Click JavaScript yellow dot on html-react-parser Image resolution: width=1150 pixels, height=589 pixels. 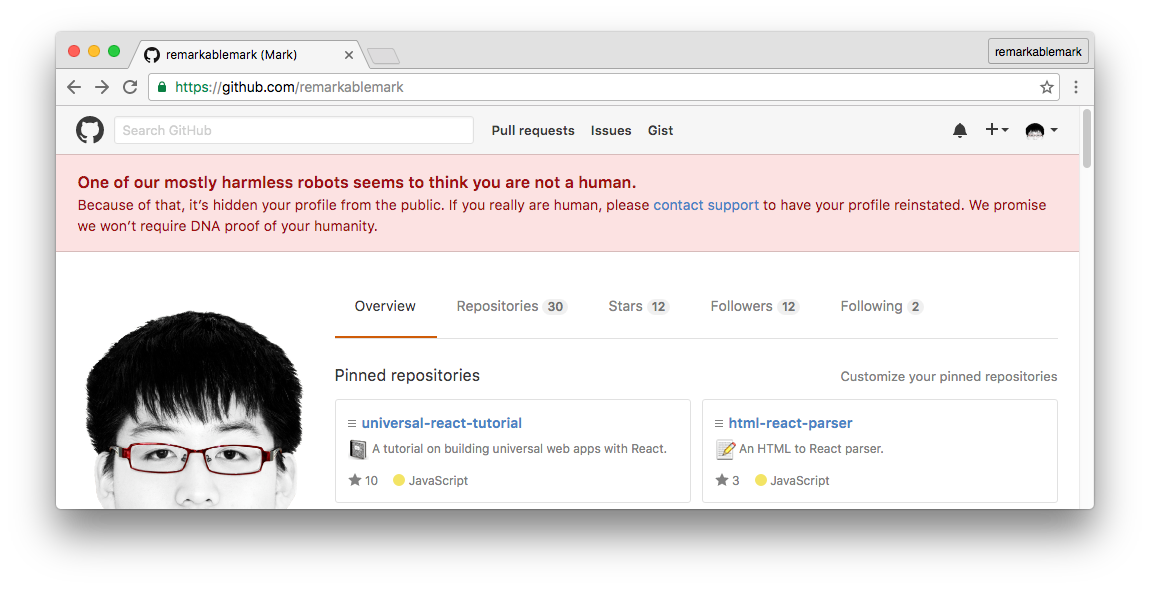pos(761,480)
